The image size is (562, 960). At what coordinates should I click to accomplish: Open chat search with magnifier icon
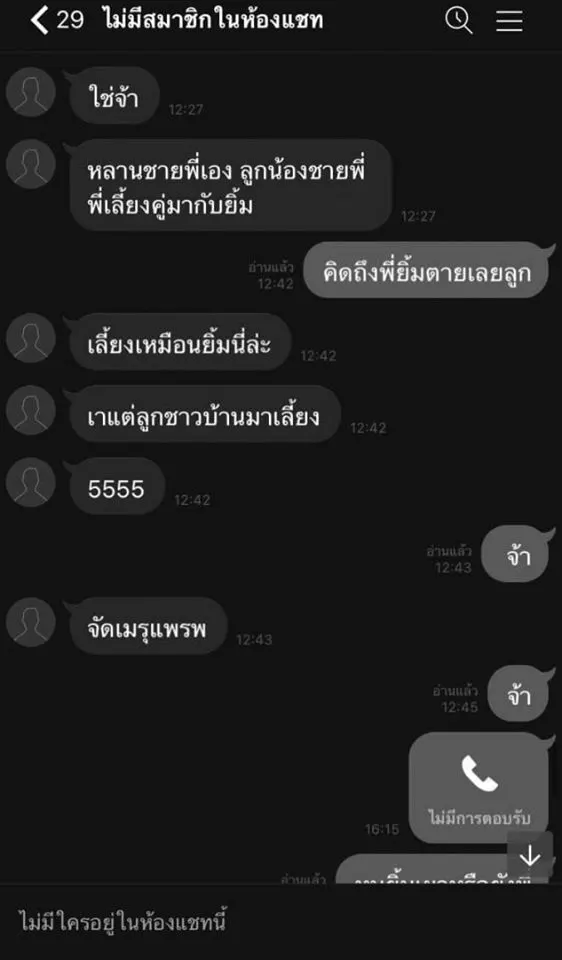point(459,21)
